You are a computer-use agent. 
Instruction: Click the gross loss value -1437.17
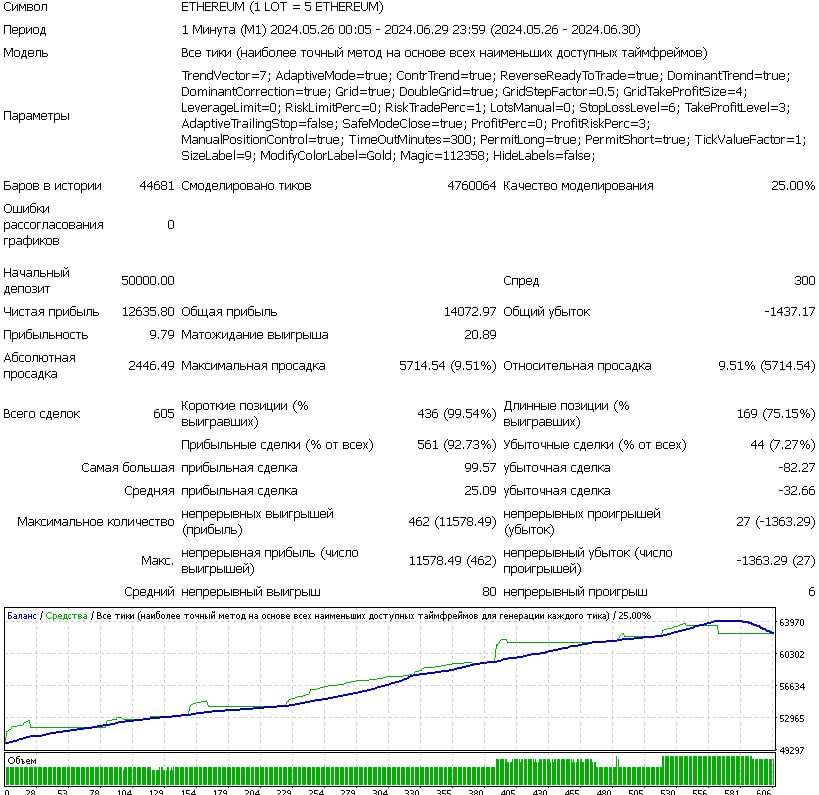pyautogui.click(x=789, y=311)
